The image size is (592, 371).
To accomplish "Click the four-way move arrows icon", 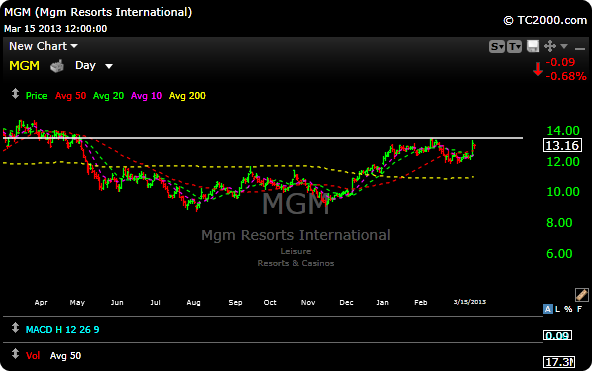I will coord(550,46).
